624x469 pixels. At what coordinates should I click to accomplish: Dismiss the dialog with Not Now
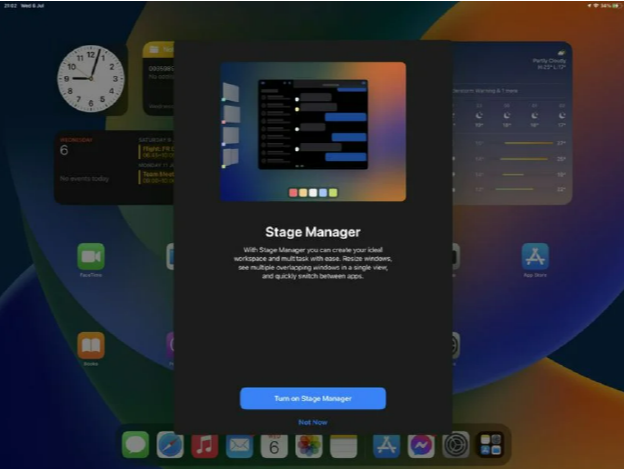[313, 422]
